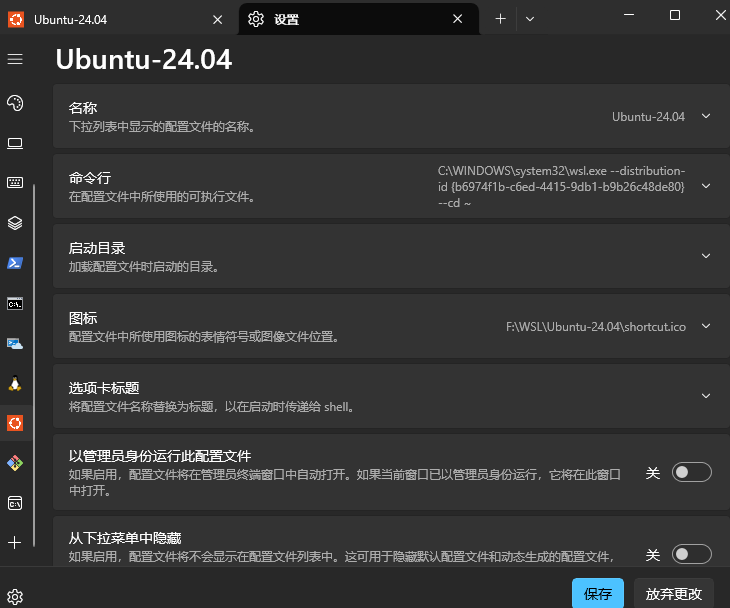730x608 pixels.
Task: Toggle 从下拉菜单中隐藏 switch
Action: pyautogui.click(x=691, y=554)
